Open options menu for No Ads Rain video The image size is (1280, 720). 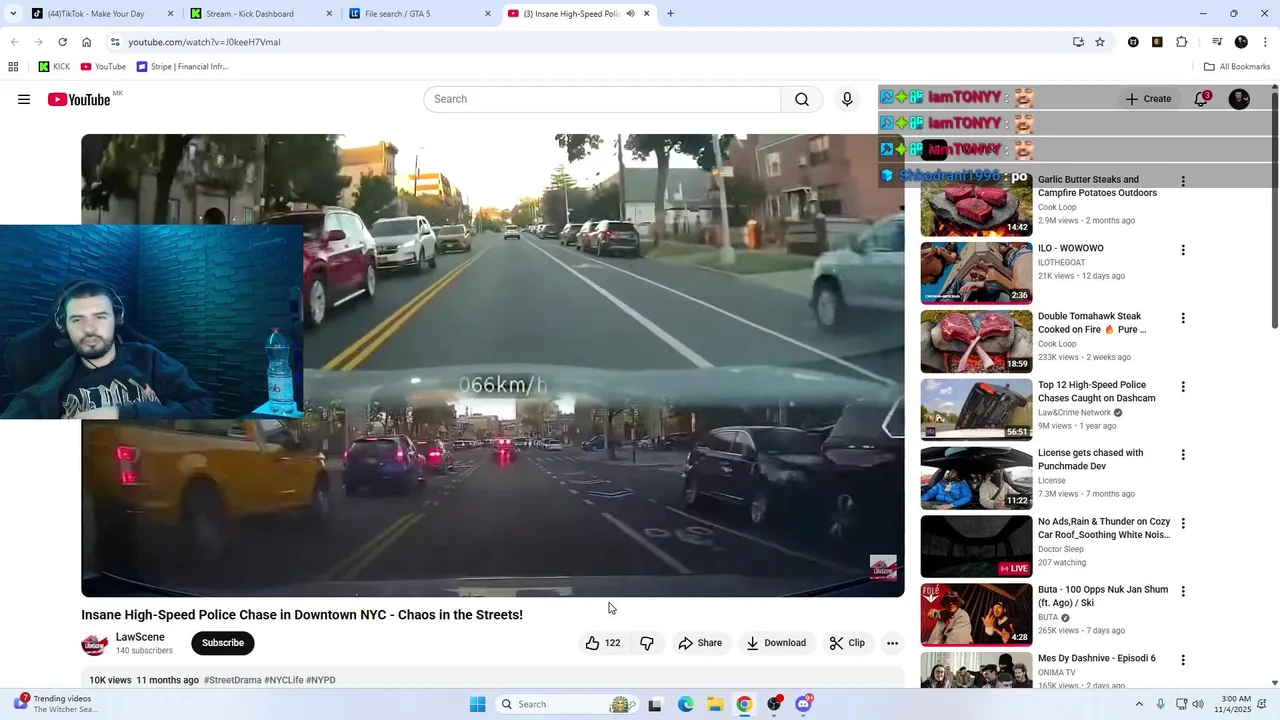click(1183, 523)
